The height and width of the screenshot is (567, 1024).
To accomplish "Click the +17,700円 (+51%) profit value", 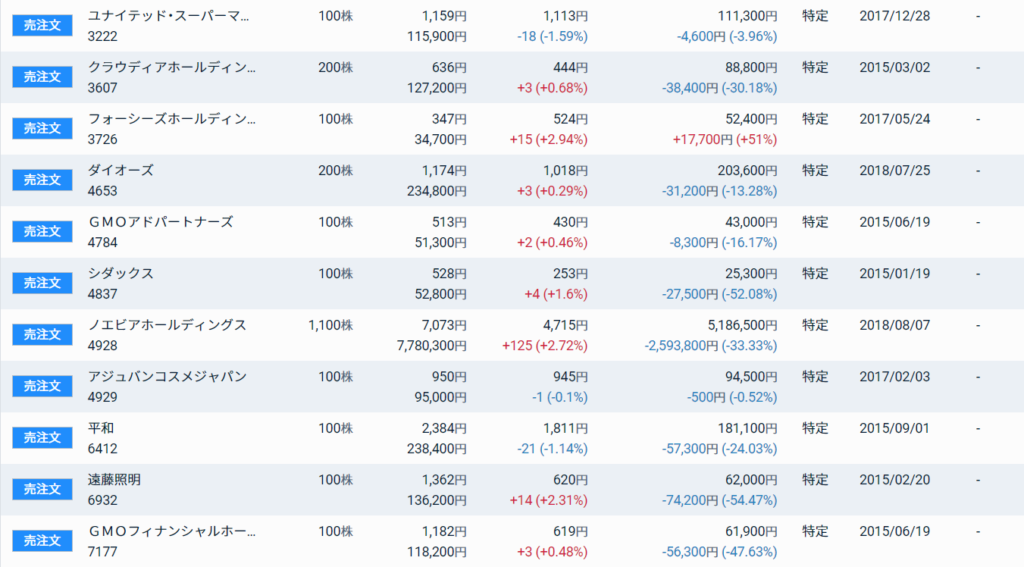I will click(725, 140).
